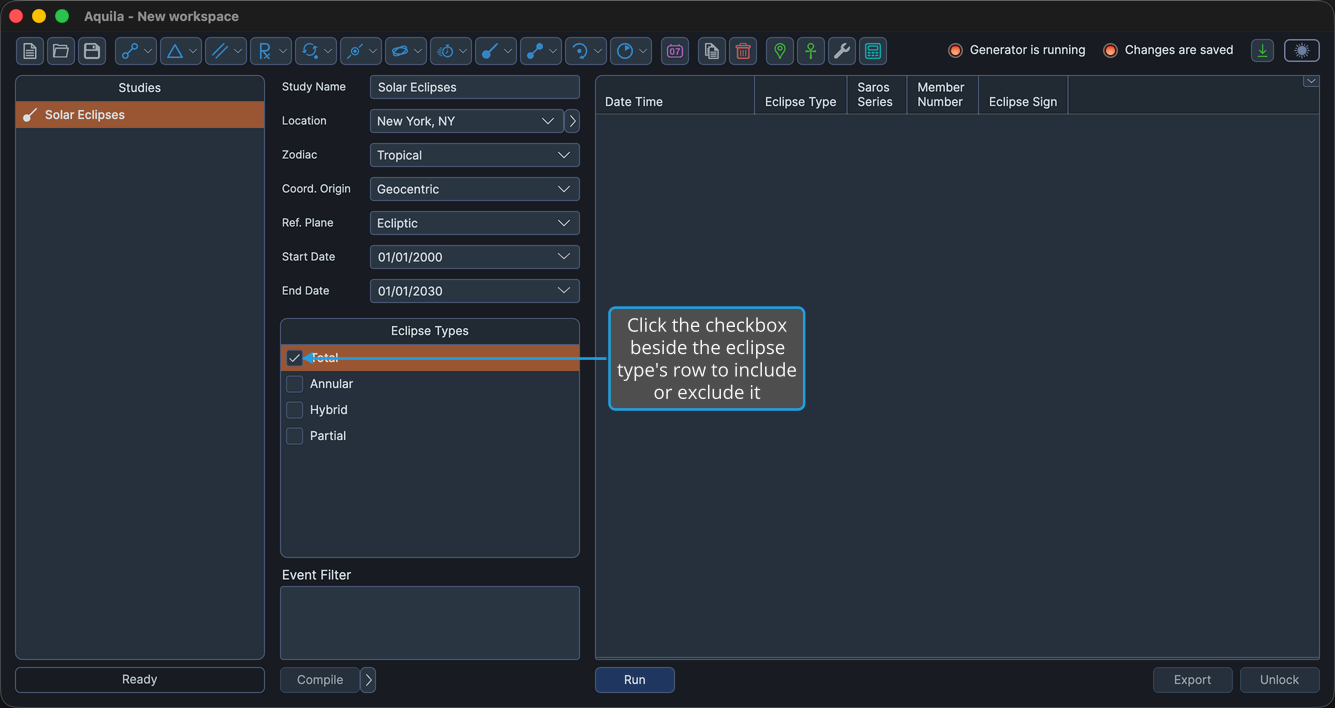Click the Study Name input field

tap(474, 87)
